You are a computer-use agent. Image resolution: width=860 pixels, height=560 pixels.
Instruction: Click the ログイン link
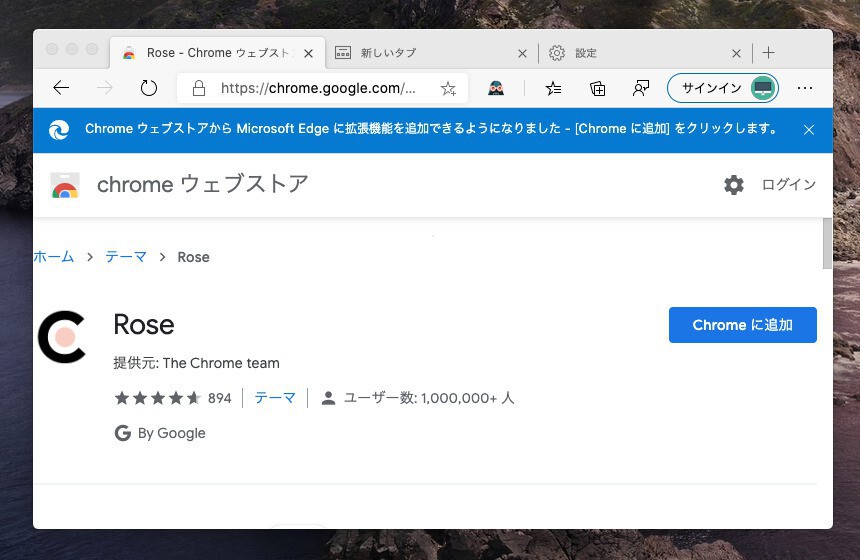pyautogui.click(x=788, y=185)
